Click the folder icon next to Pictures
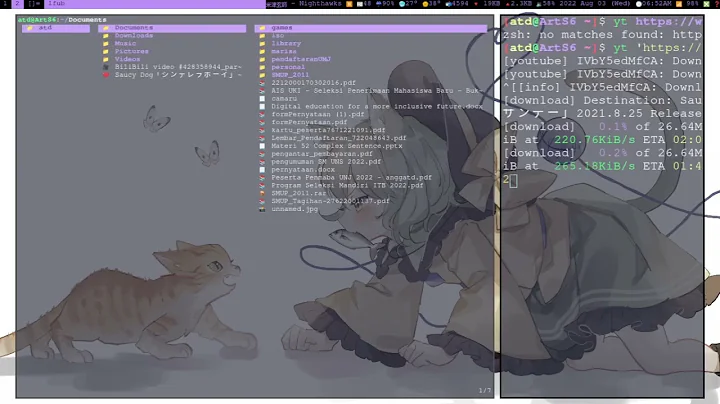Image resolution: width=720 pixels, height=404 pixels. pos(106,51)
